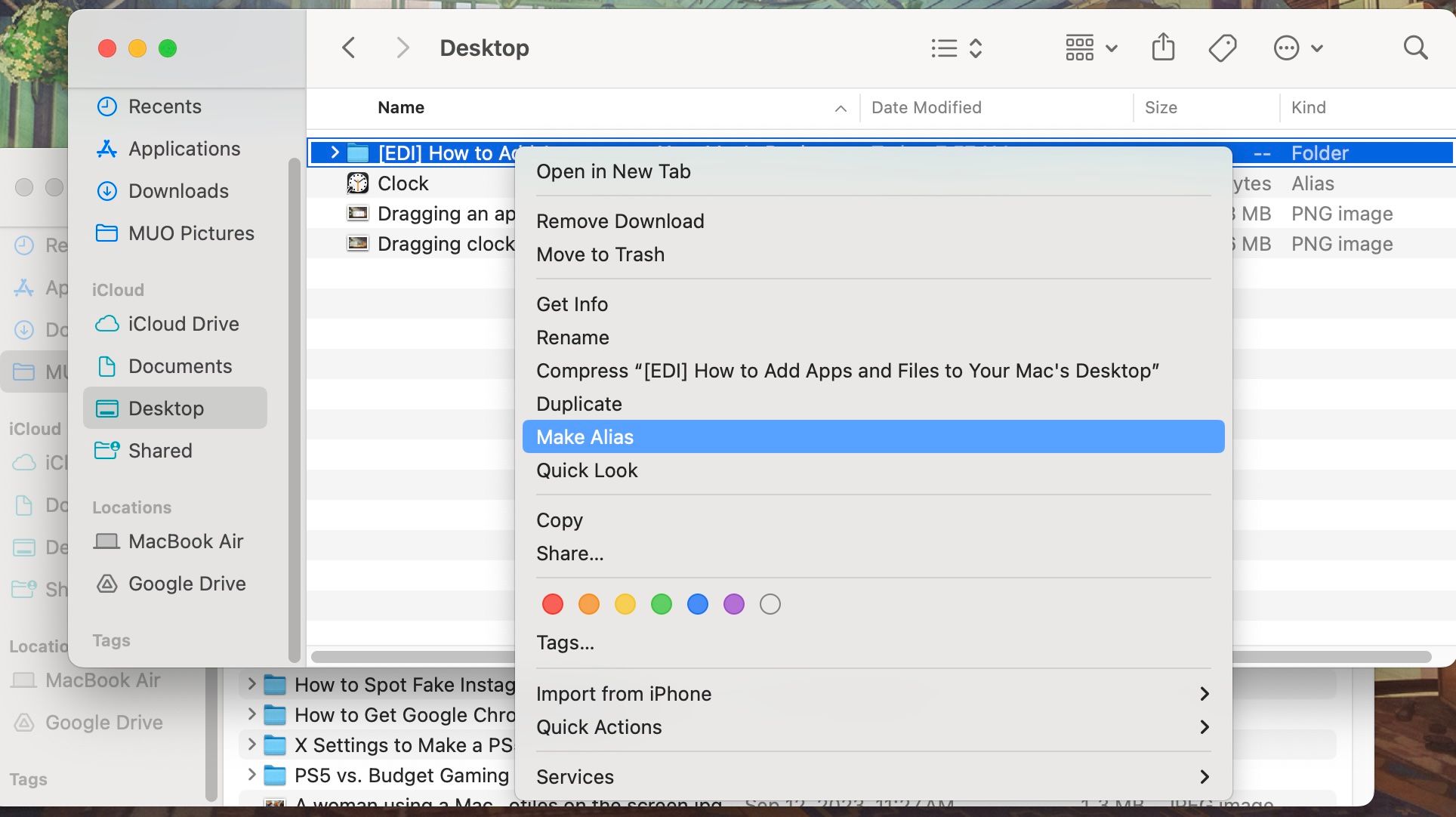
Task: Select Quick Look in the context menu
Action: tap(587, 470)
